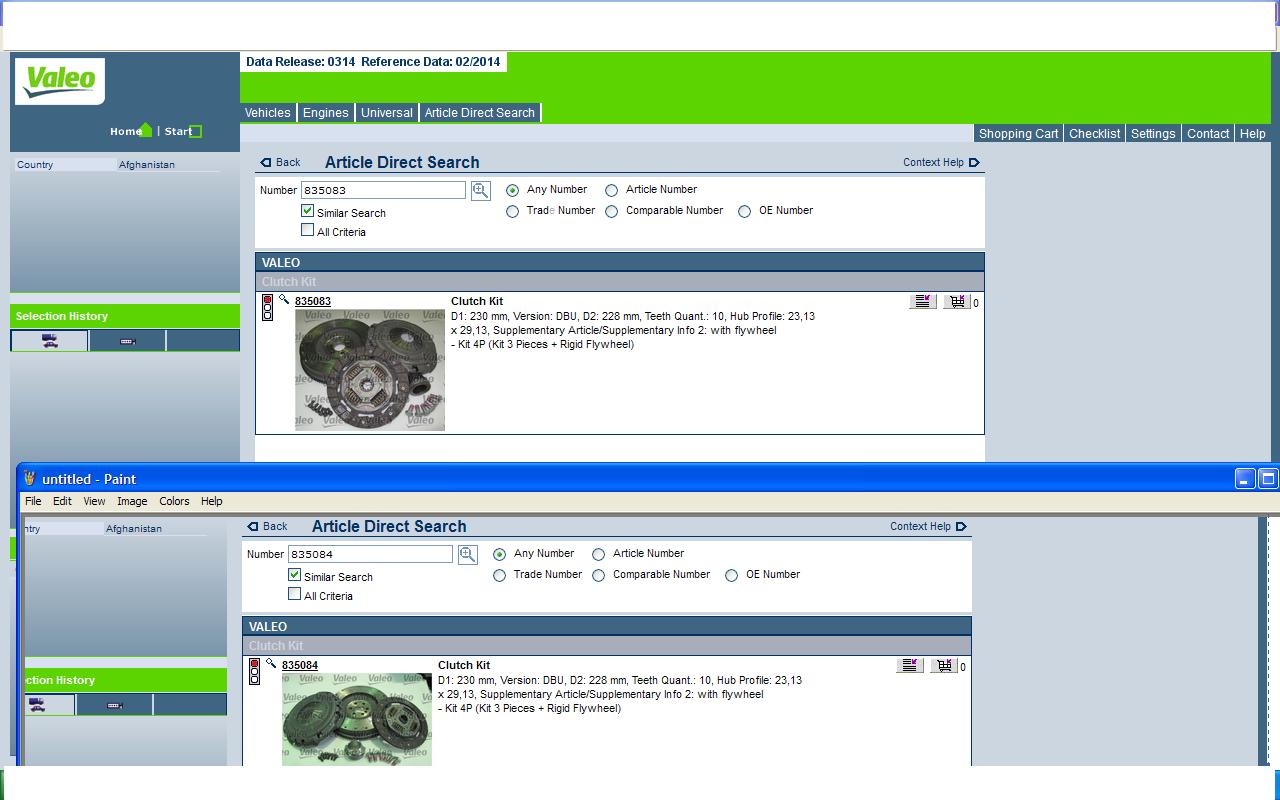Select the Article Number radio button
Screen dimensions: 1280x800
click(x=612, y=190)
